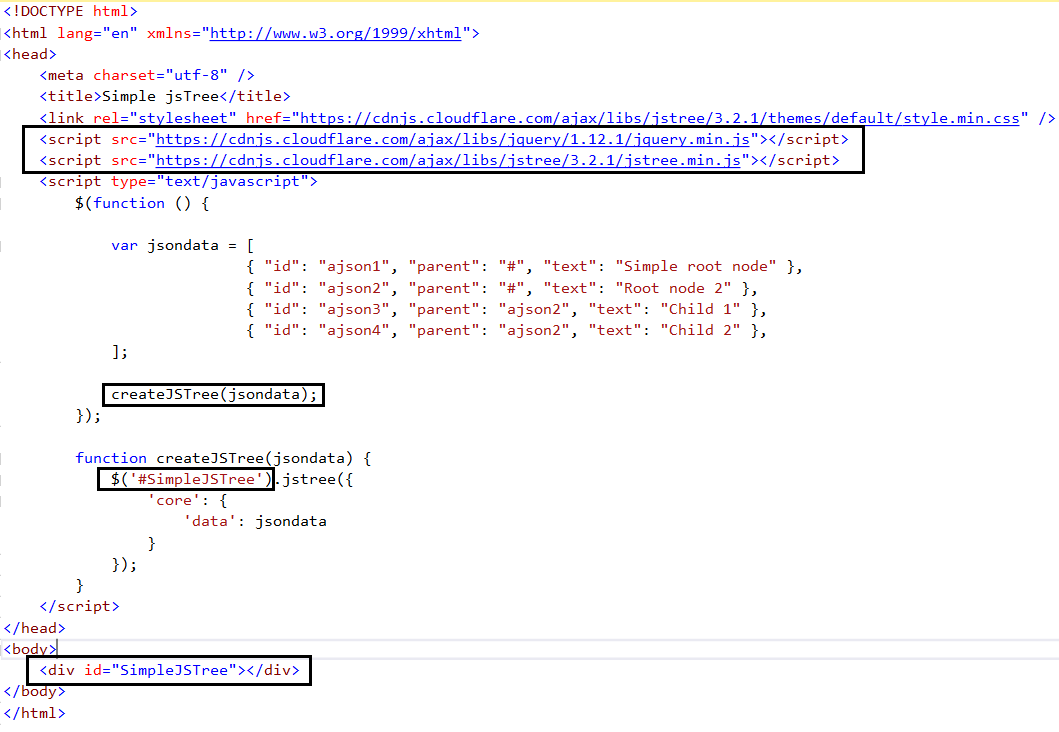The width and height of the screenshot is (1059, 732).
Task: Click the 'core' property key string
Action: click(174, 499)
